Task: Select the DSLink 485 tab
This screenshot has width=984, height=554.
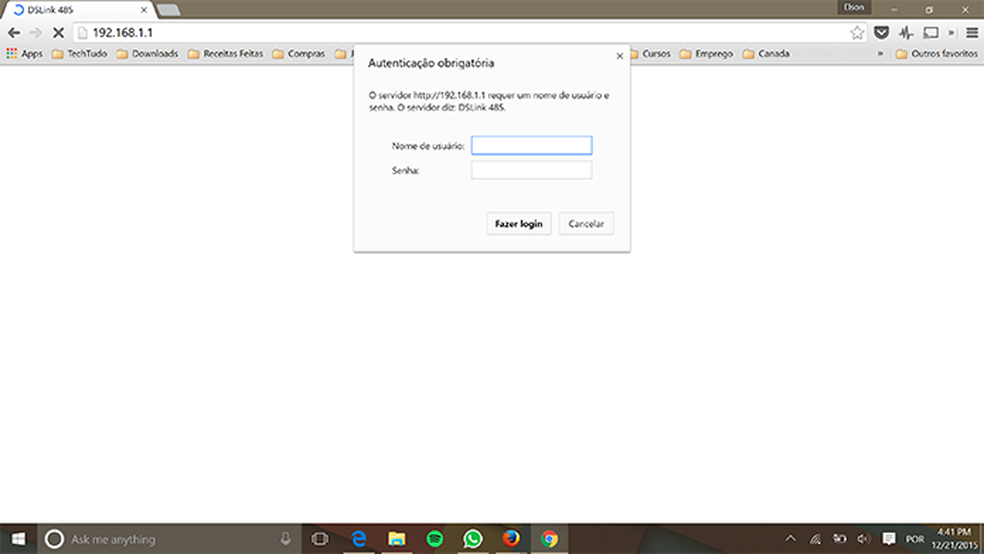Action: click(78, 10)
